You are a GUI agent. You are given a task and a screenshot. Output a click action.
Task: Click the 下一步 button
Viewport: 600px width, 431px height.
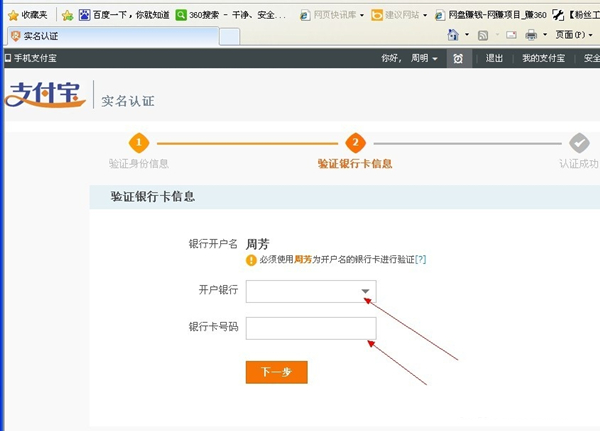[x=277, y=372]
